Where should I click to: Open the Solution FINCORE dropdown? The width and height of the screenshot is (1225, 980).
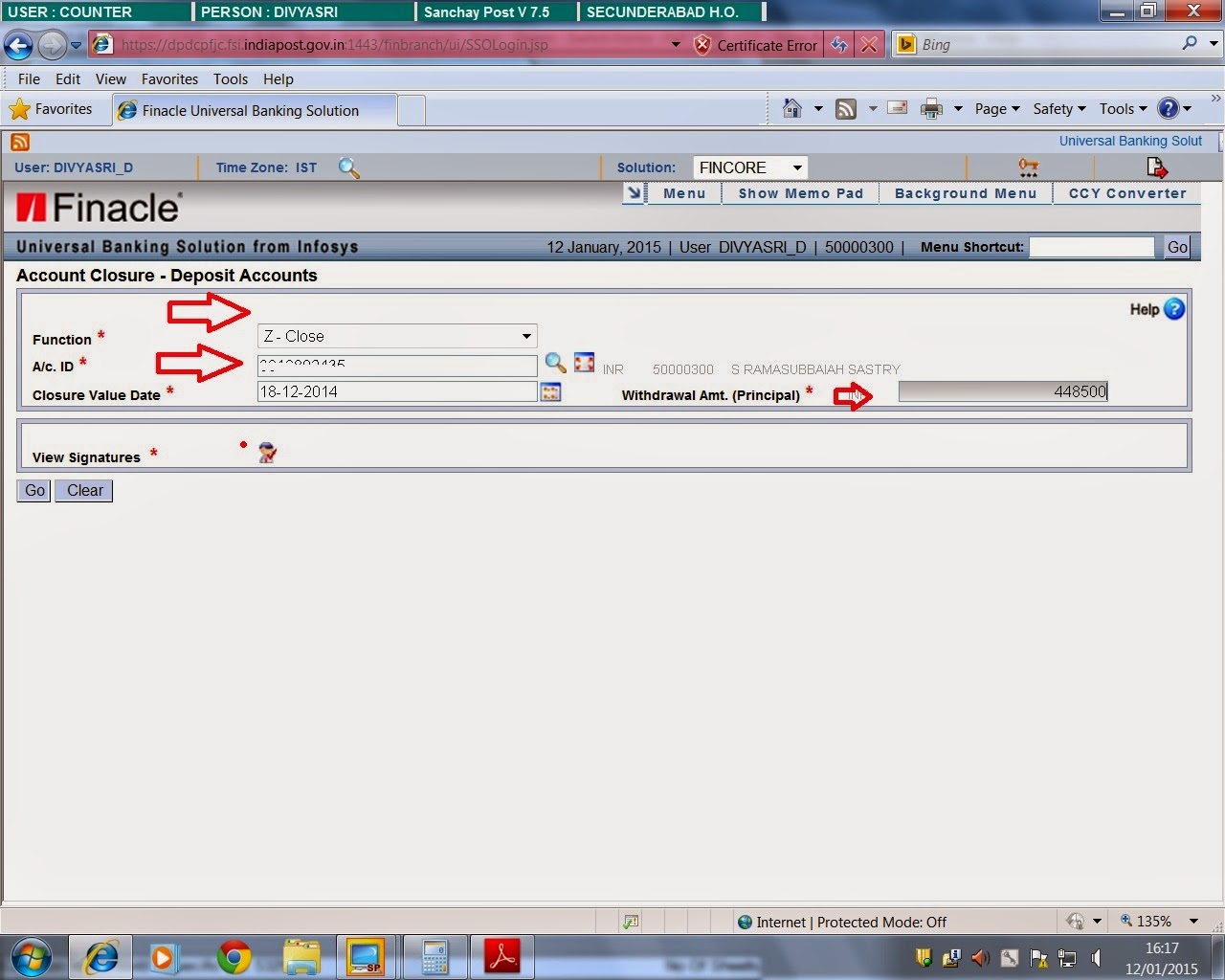pos(749,167)
